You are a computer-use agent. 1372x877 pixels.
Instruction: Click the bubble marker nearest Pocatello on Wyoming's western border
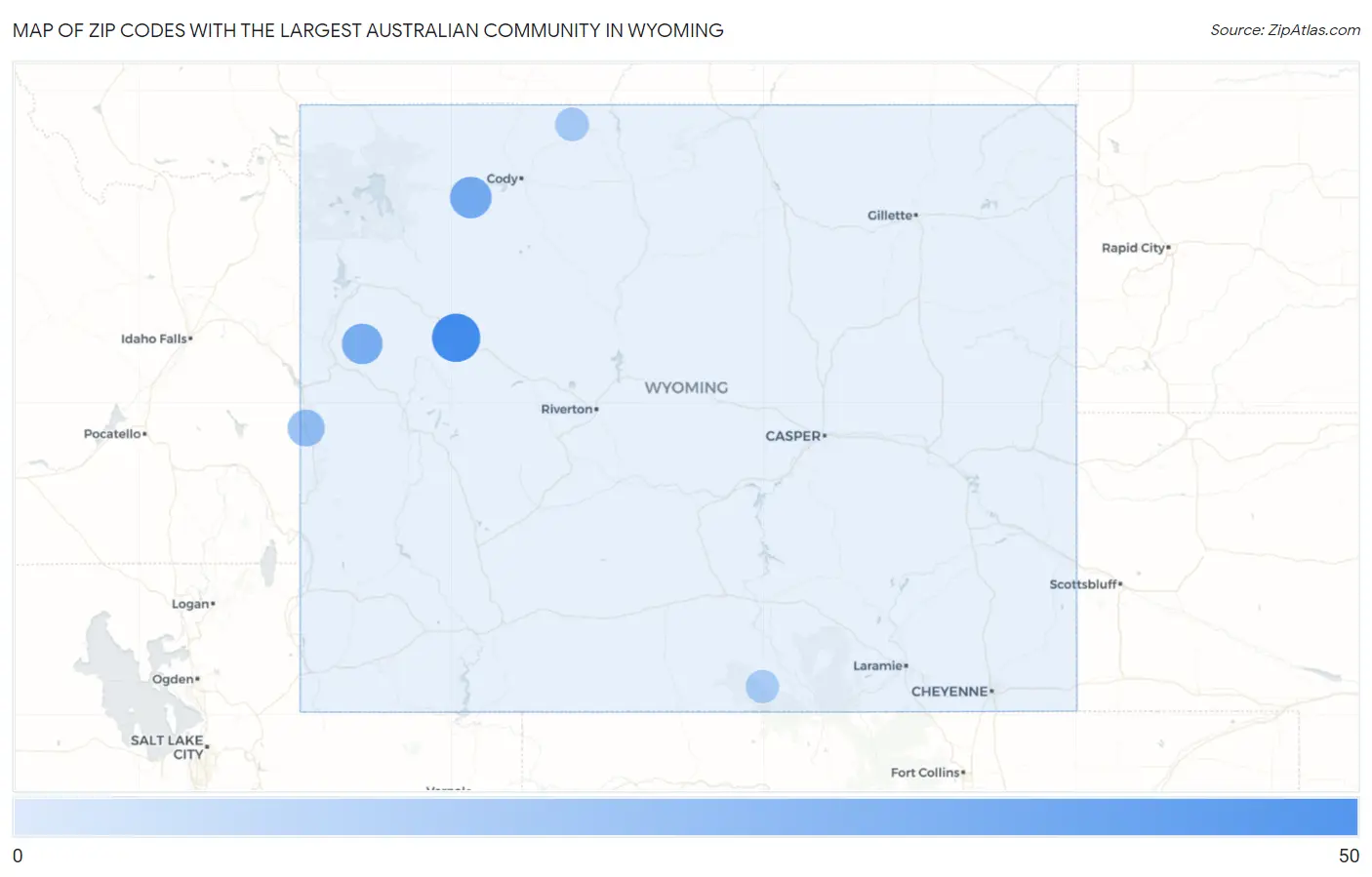tap(306, 427)
